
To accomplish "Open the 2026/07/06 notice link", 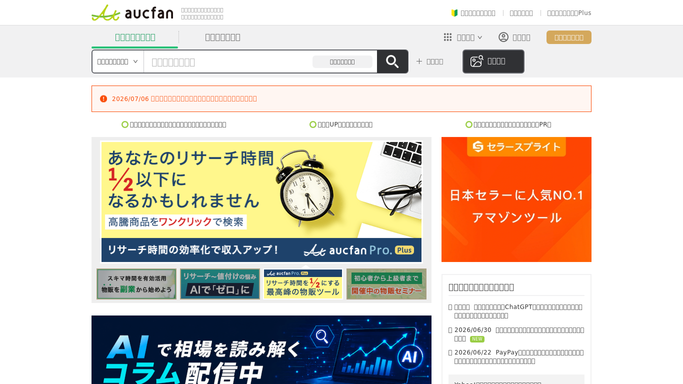I will (184, 99).
